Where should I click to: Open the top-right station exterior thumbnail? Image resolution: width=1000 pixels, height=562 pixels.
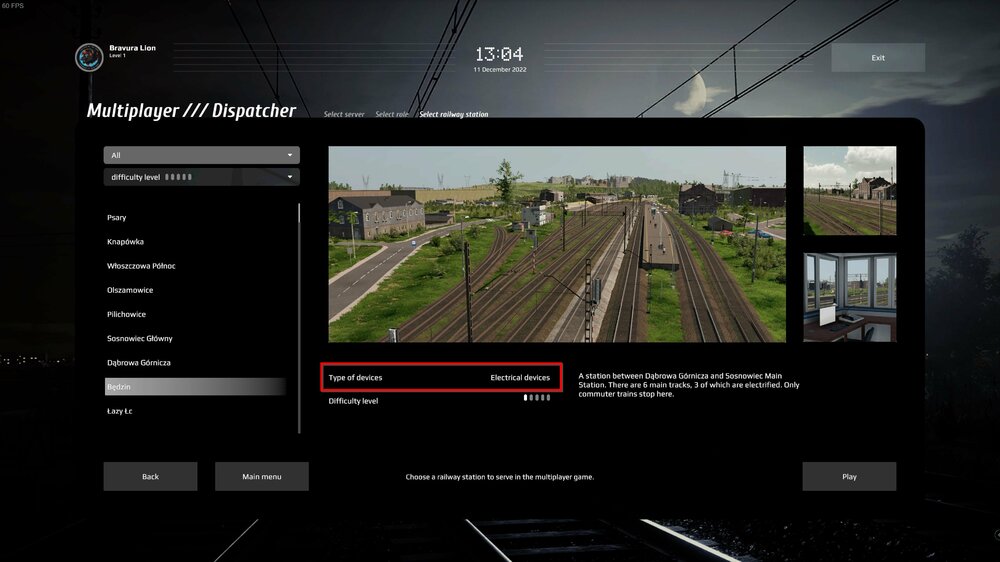click(x=849, y=191)
